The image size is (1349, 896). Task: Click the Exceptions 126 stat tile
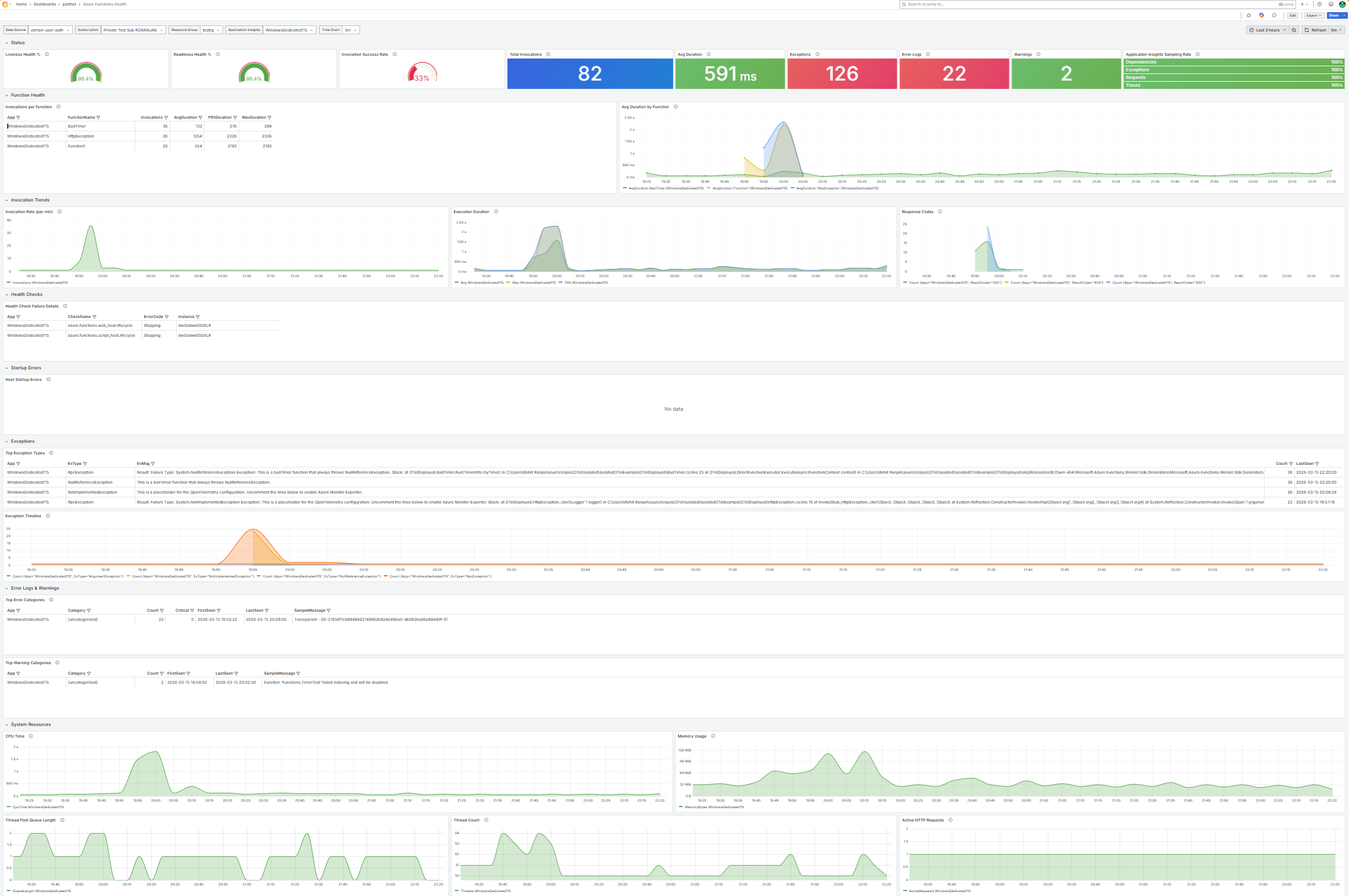click(x=842, y=73)
